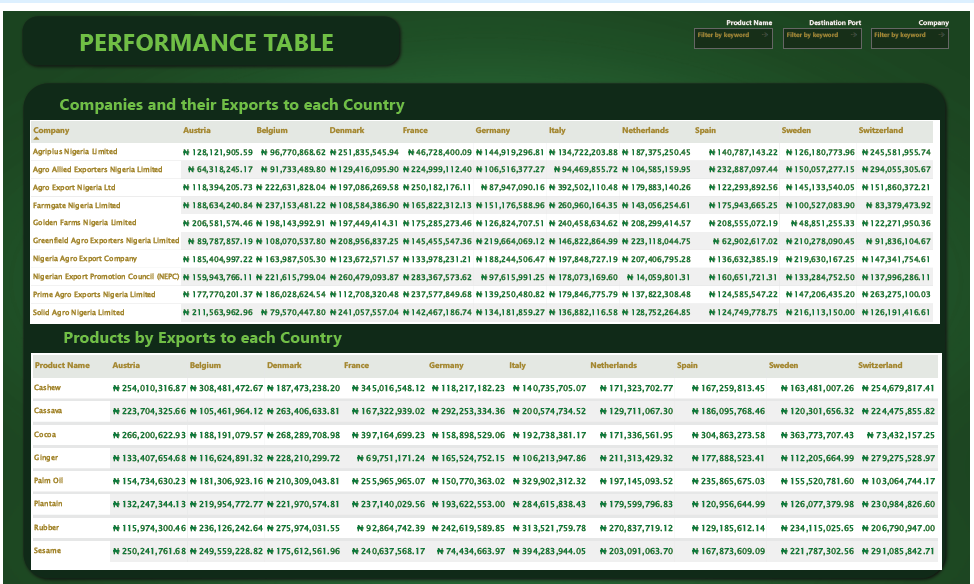This screenshot has height=584, width=974.
Task: Select the Cashew product row
Action: pyautogui.click(x=47, y=387)
